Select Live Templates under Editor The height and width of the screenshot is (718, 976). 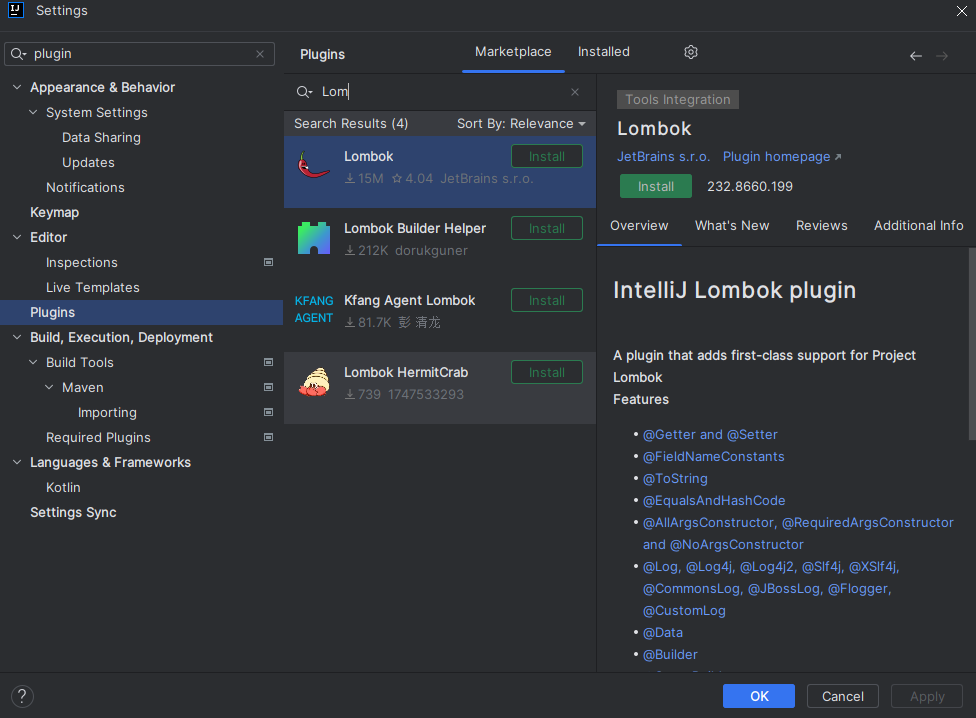click(x=92, y=287)
